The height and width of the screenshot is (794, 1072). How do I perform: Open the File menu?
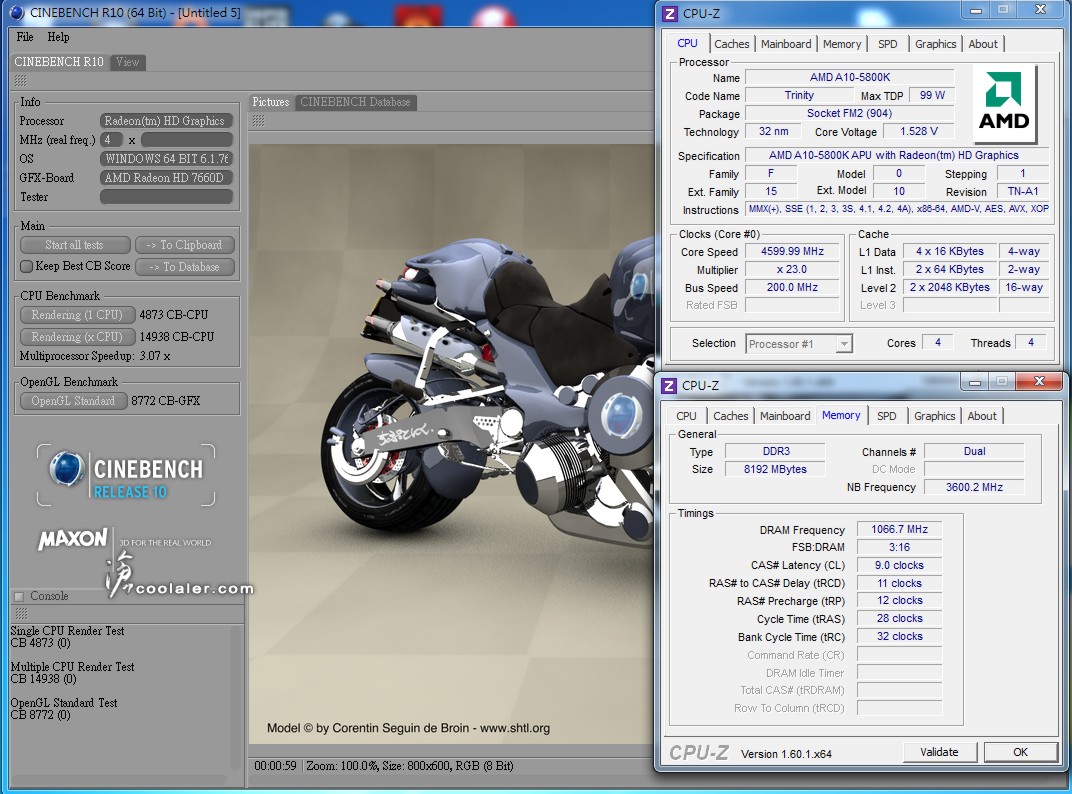25,37
